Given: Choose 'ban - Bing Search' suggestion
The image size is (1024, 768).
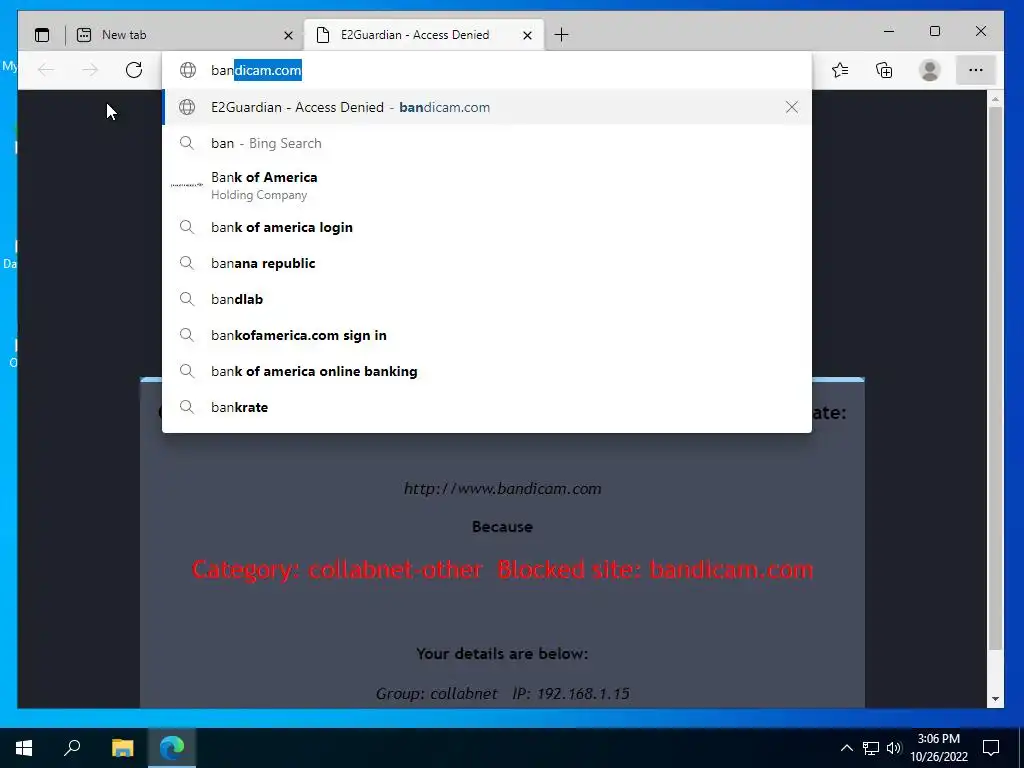Looking at the screenshot, I should click(x=487, y=143).
